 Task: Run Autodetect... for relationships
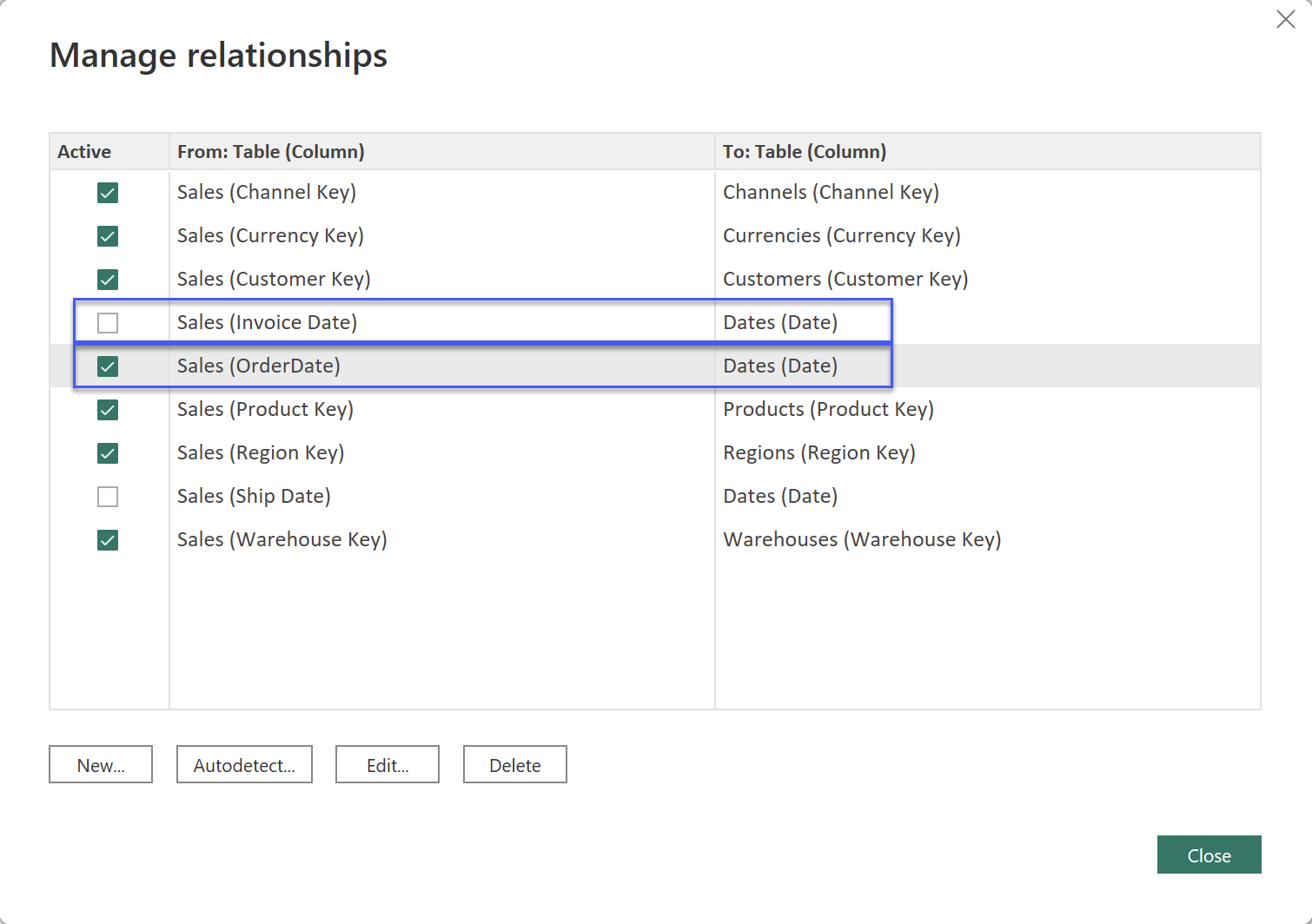point(244,764)
